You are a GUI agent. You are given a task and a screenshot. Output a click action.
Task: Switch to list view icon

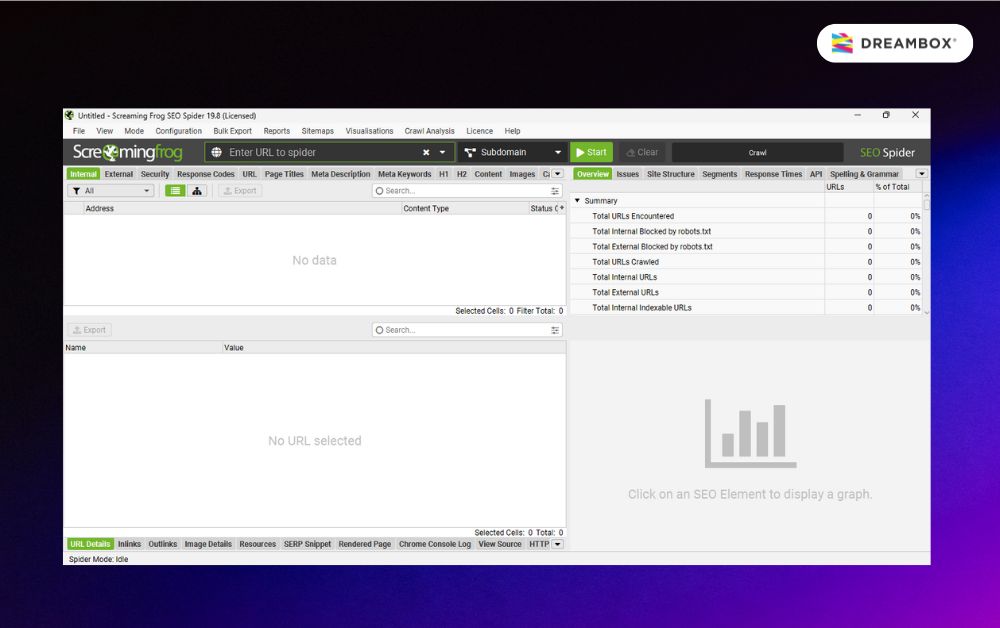pyautogui.click(x=175, y=191)
